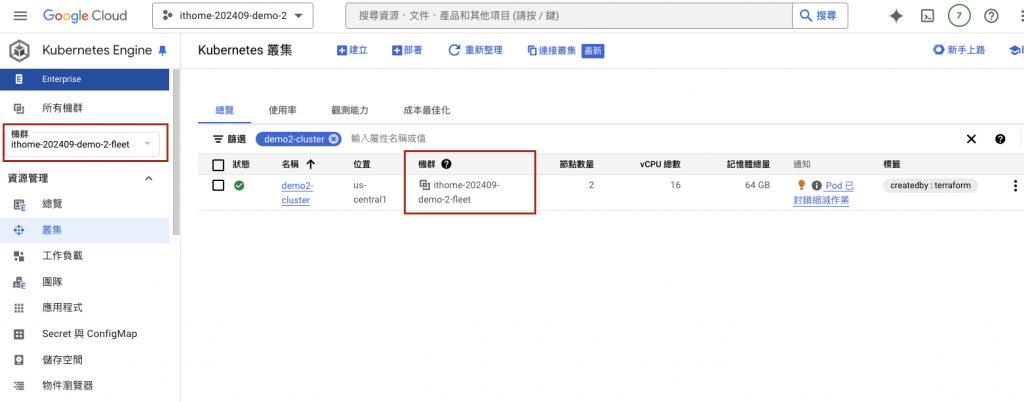
Task: Open 工作負載 in the sidebar
Action: tap(84, 256)
